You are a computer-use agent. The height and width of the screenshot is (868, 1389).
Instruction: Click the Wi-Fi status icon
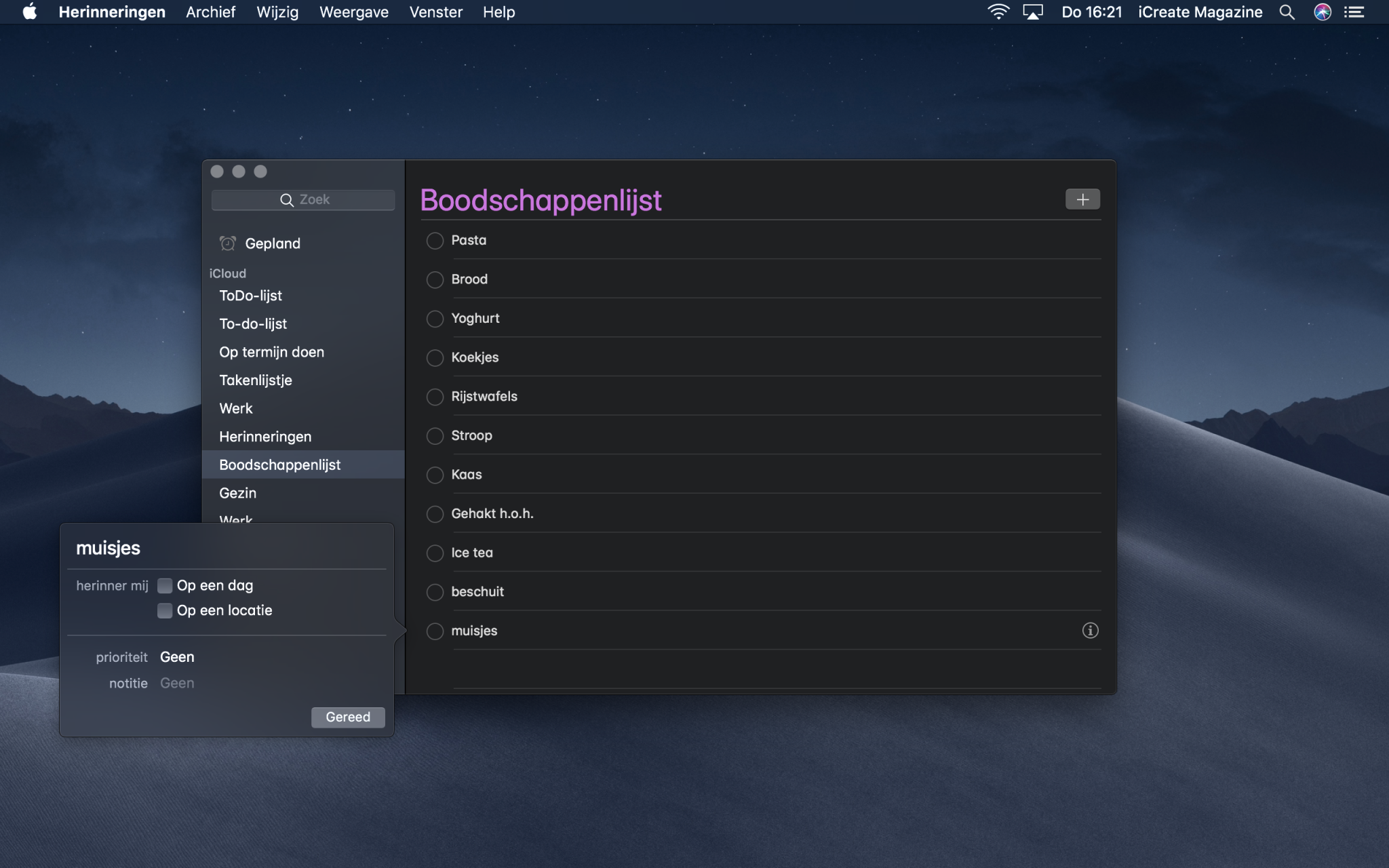(998, 12)
